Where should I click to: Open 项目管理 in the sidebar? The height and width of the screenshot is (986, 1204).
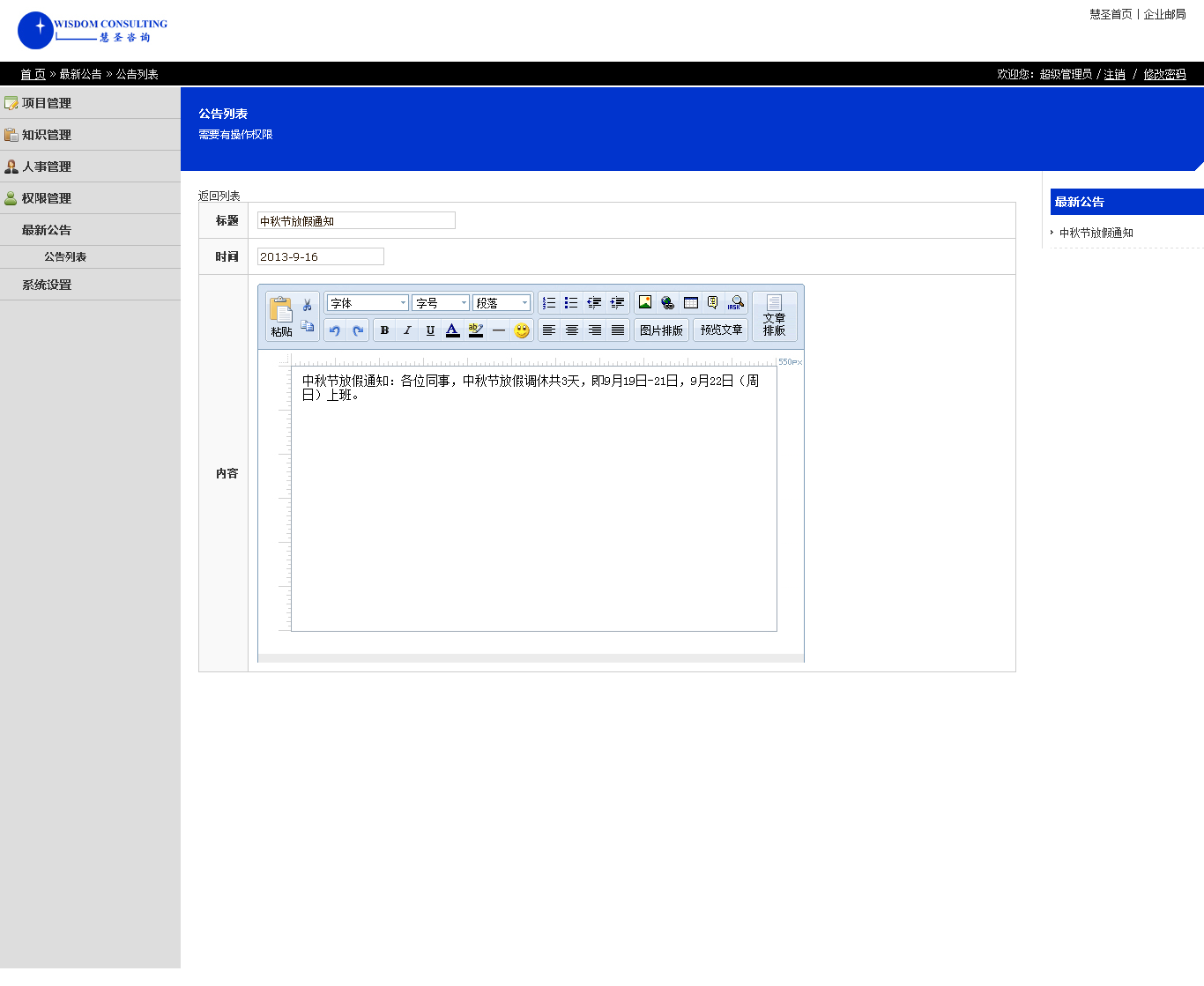tap(47, 103)
